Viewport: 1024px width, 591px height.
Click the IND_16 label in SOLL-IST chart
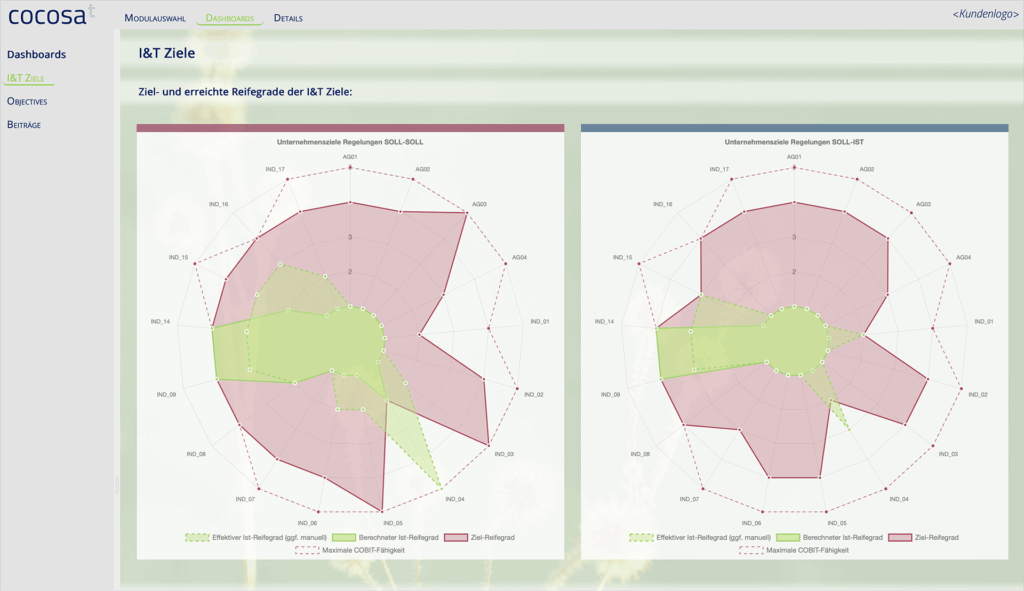662,204
